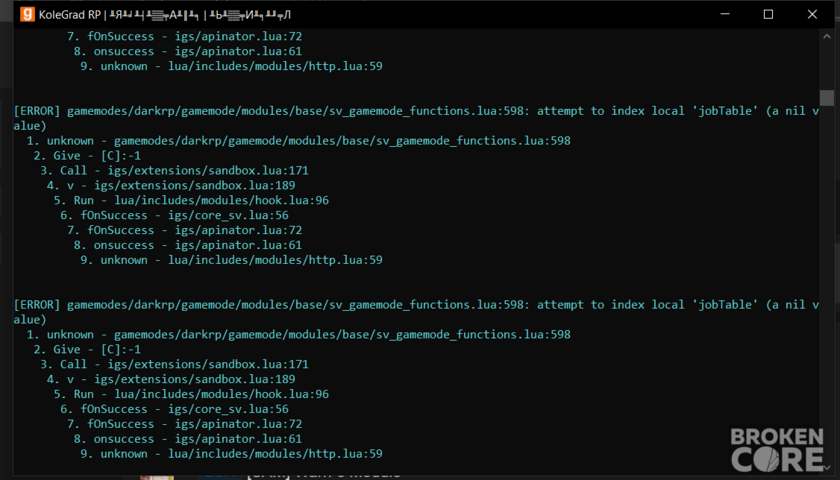Click '5. Run - lua/includes/modules/hook.lua:96' in first full trace
Viewport: 840px width, 480px height.
[x=191, y=200]
